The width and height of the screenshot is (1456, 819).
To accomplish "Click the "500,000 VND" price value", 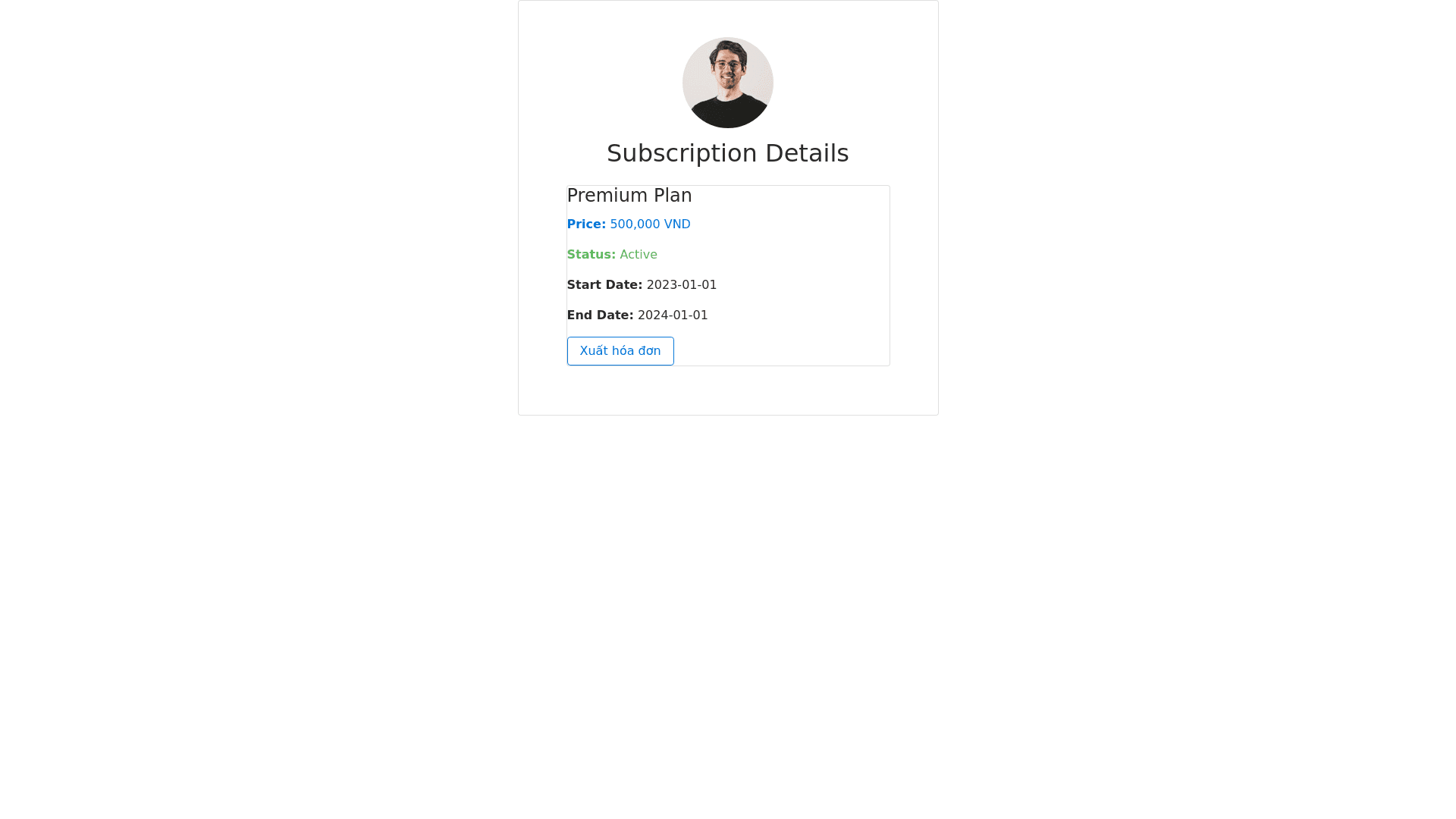I will pyautogui.click(x=650, y=224).
